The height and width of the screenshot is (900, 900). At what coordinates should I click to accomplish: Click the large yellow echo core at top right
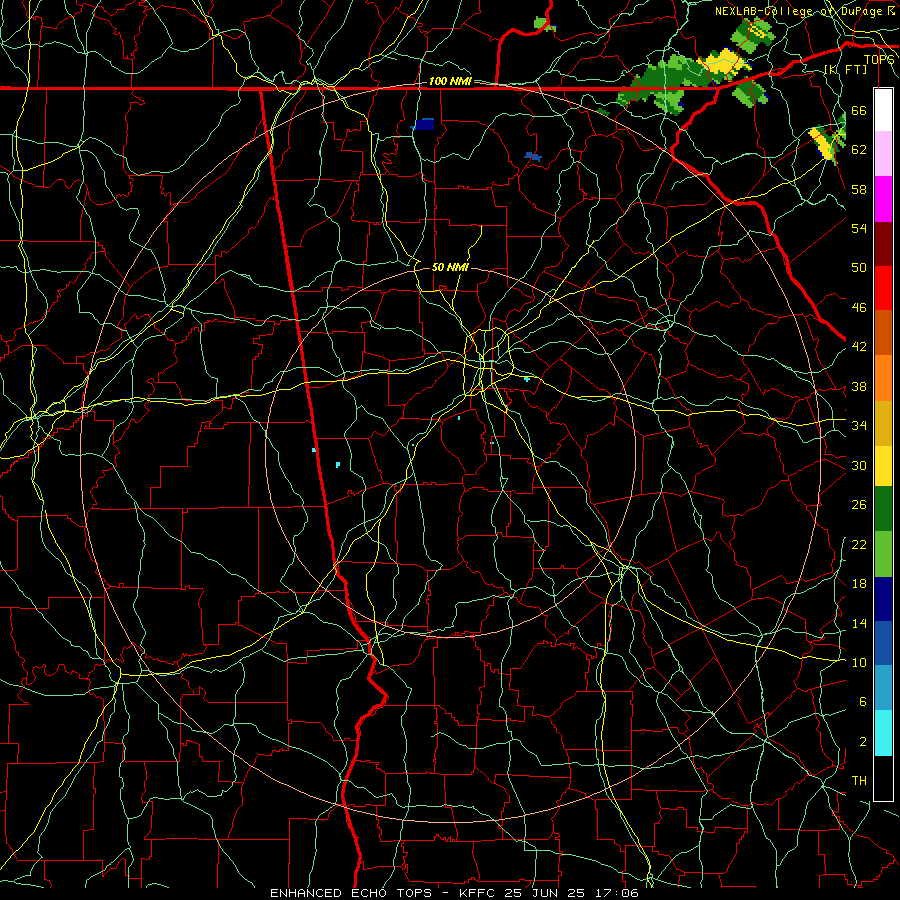pos(722,62)
